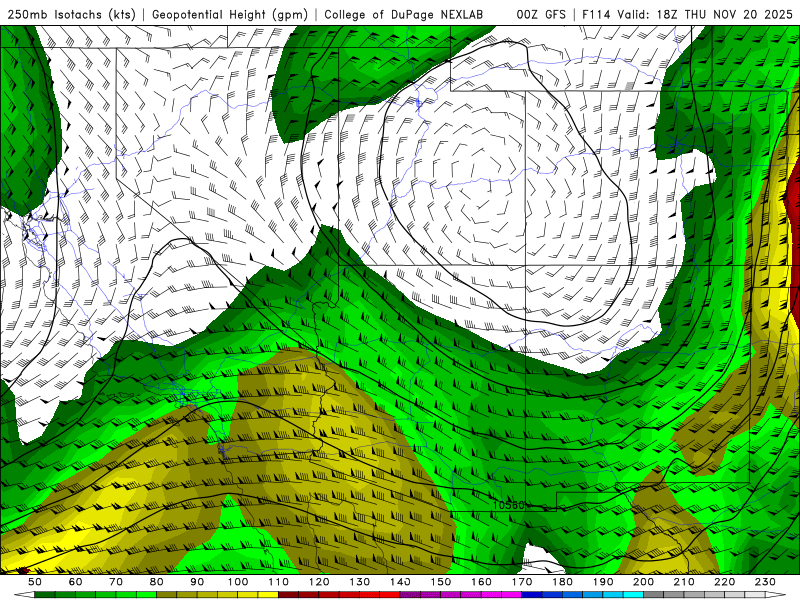Click the '220' legend value
The image size is (800, 600).
tap(725, 582)
